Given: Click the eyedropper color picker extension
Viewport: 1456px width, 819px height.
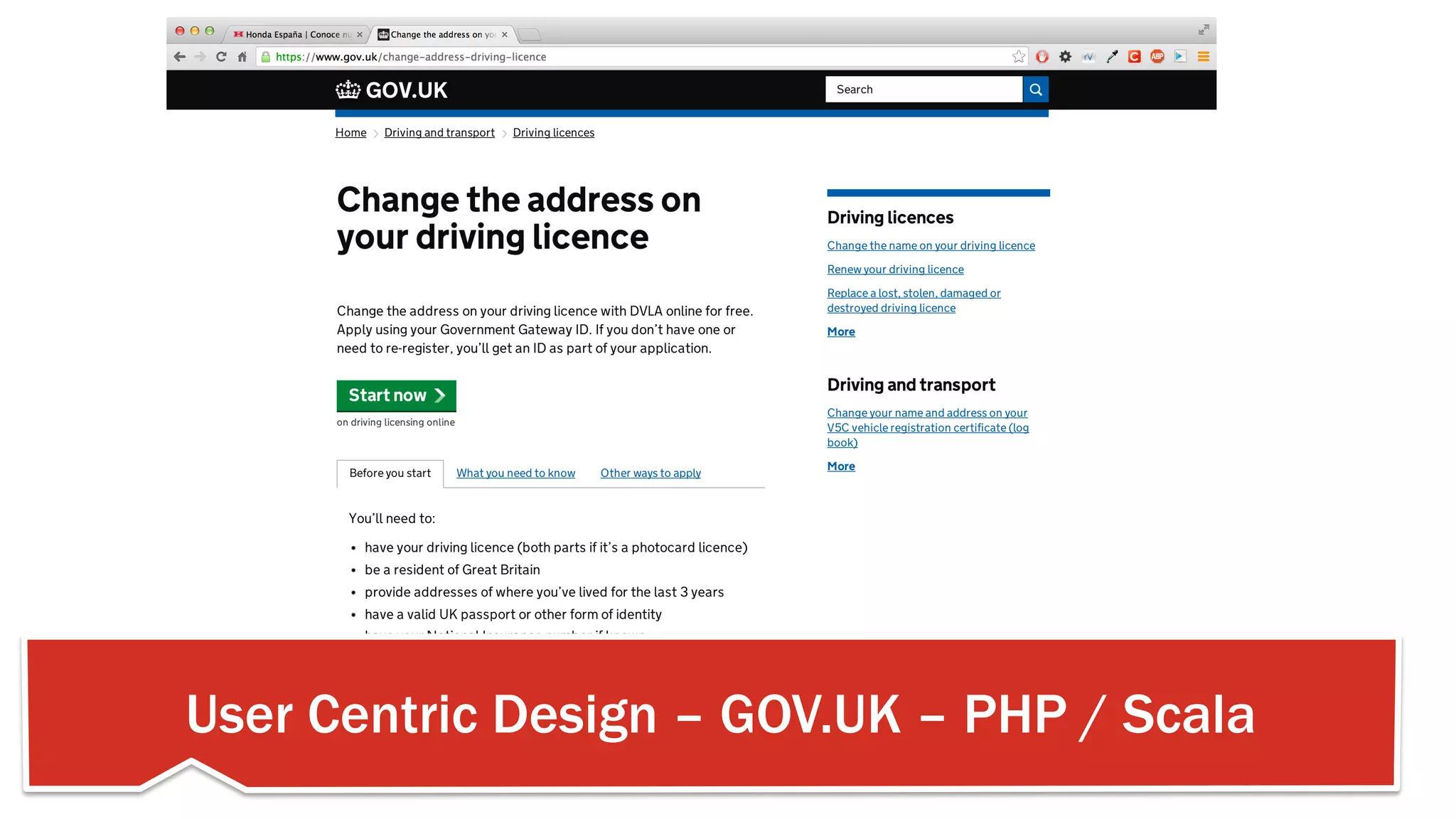Looking at the screenshot, I should (x=1112, y=57).
